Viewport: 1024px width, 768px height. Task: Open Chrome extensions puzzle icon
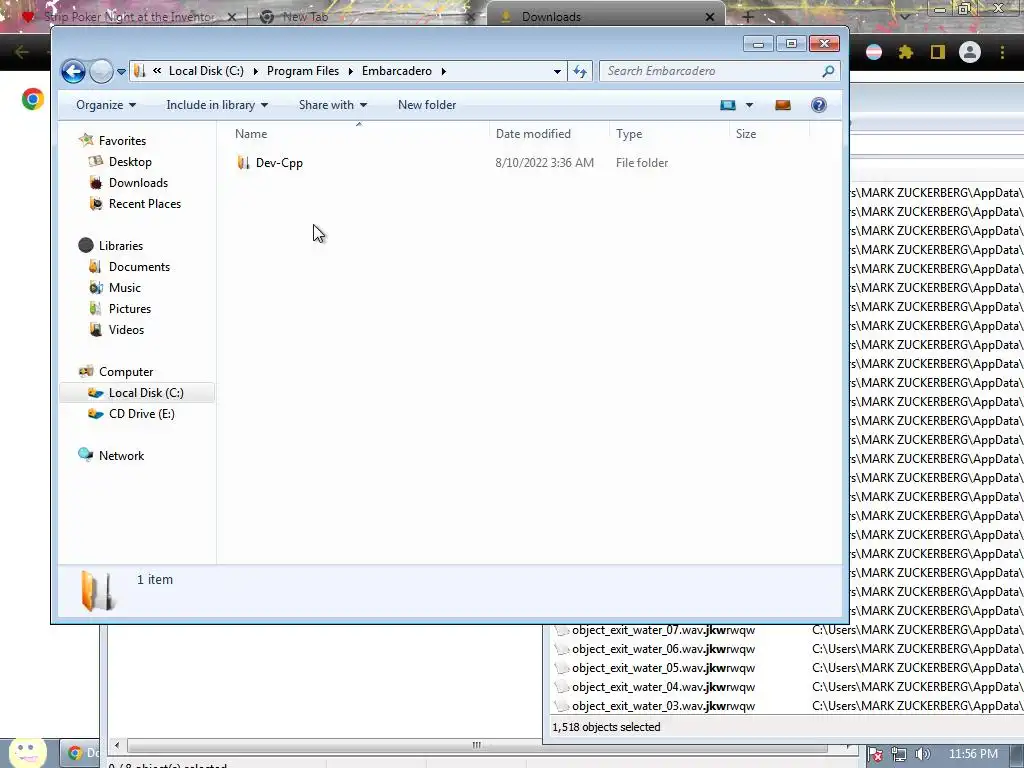905,52
